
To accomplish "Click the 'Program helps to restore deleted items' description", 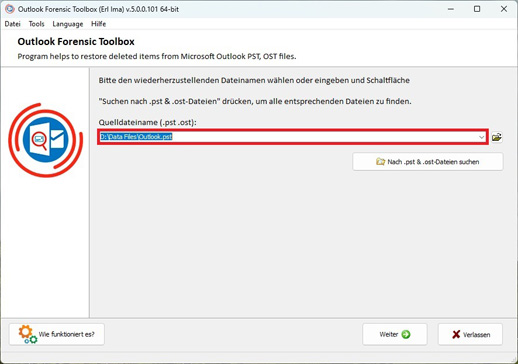I will click(157, 56).
